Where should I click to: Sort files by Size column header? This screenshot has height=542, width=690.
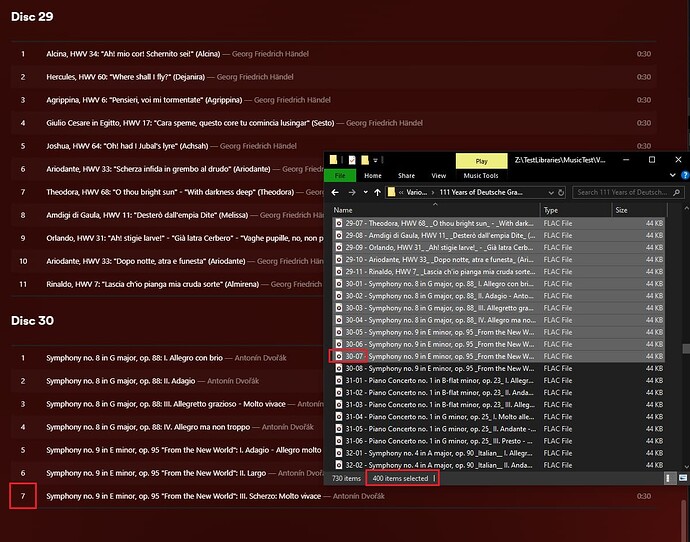coord(639,210)
